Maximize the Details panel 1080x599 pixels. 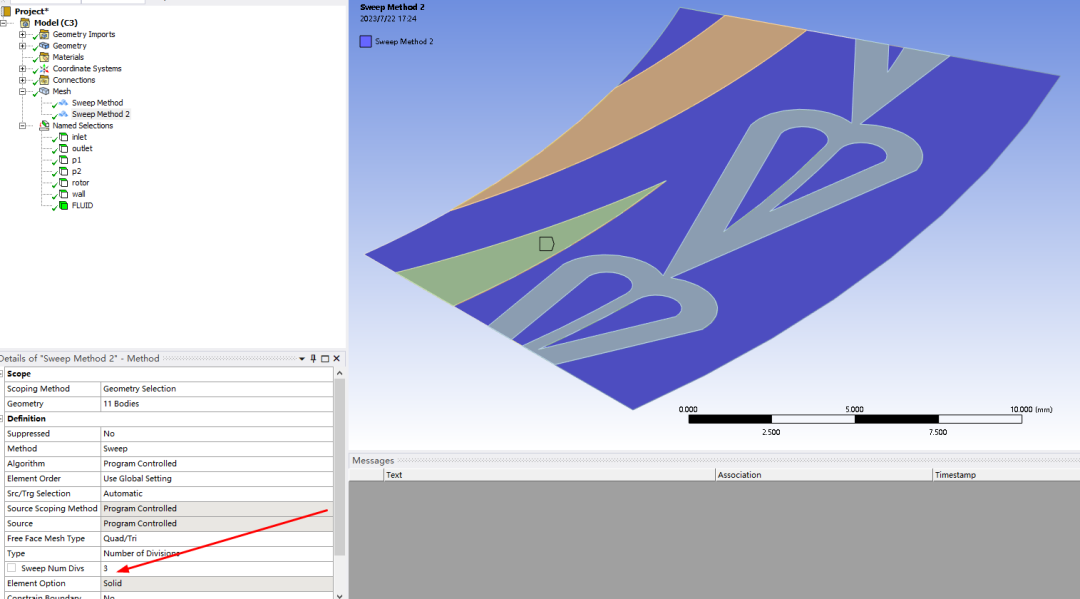325,359
